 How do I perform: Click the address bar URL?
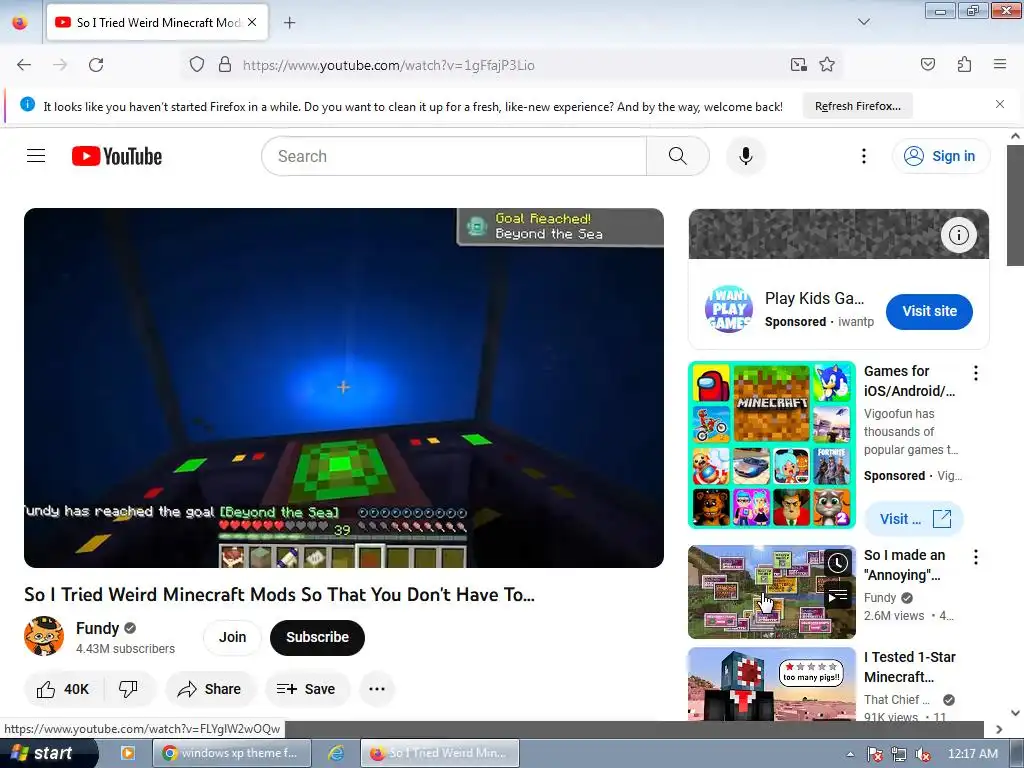click(x=389, y=65)
